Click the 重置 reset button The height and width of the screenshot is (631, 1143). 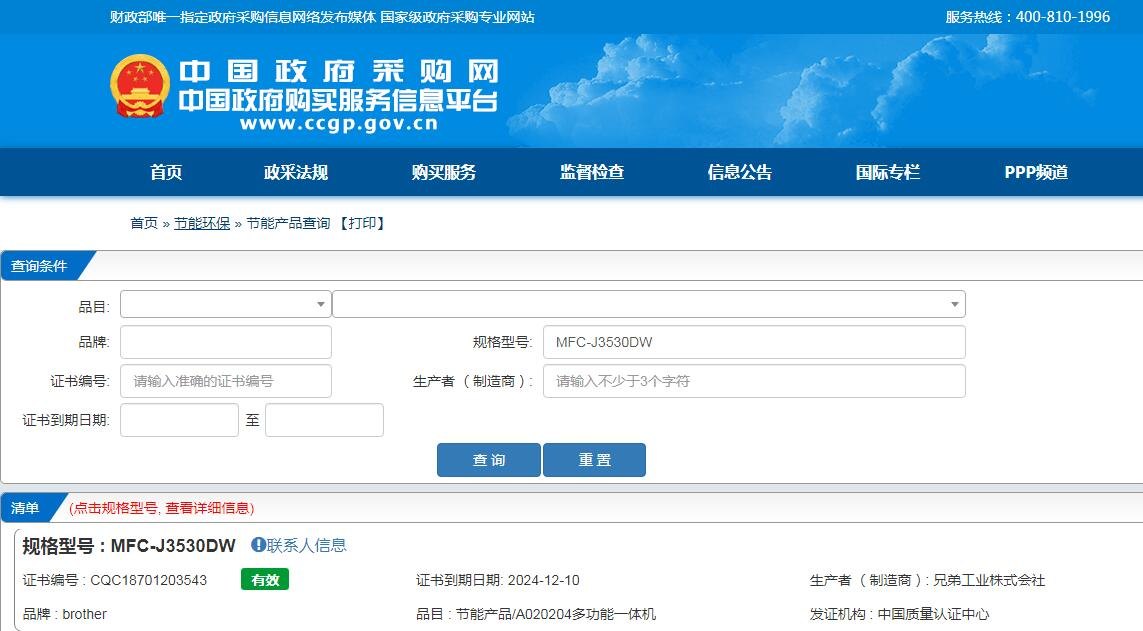pyautogui.click(x=594, y=460)
